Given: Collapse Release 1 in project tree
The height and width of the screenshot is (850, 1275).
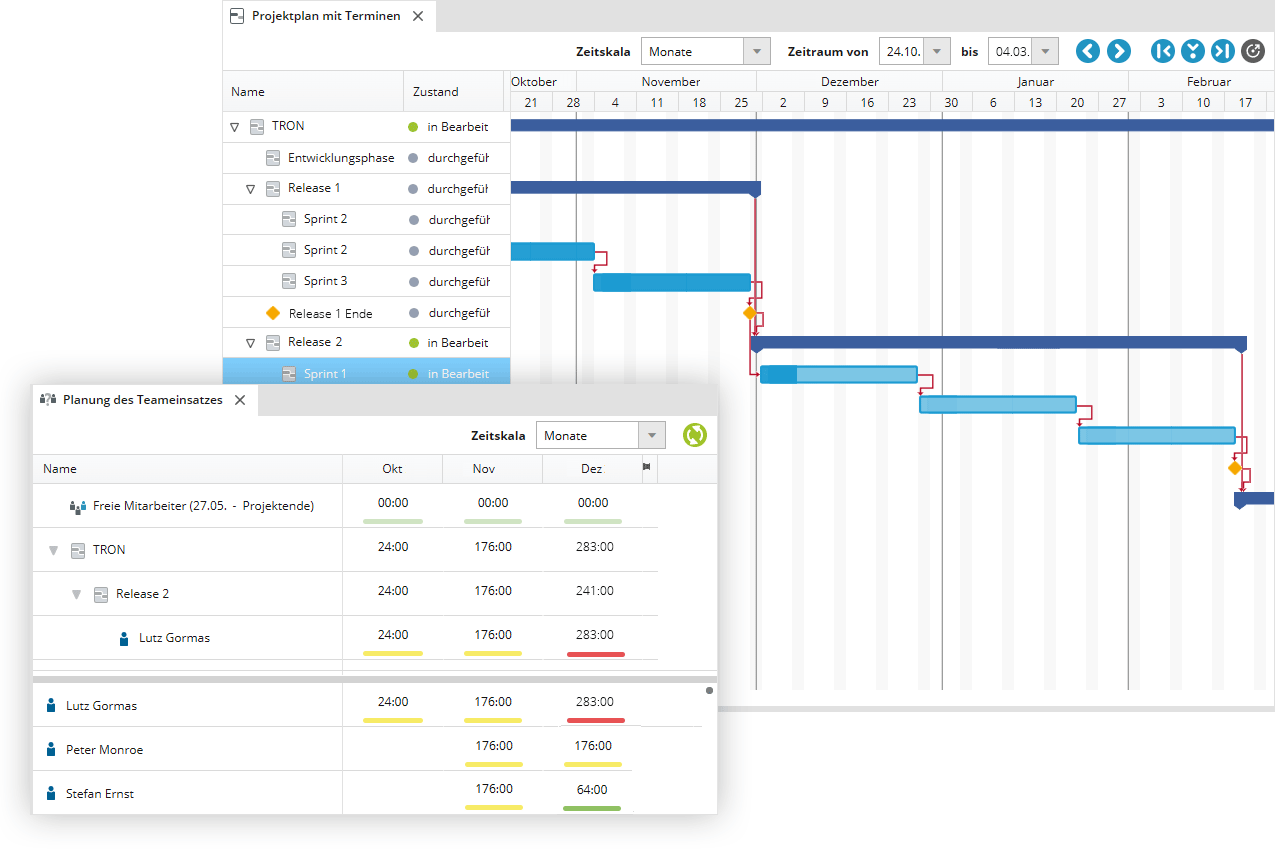Looking at the screenshot, I should coord(251,189).
